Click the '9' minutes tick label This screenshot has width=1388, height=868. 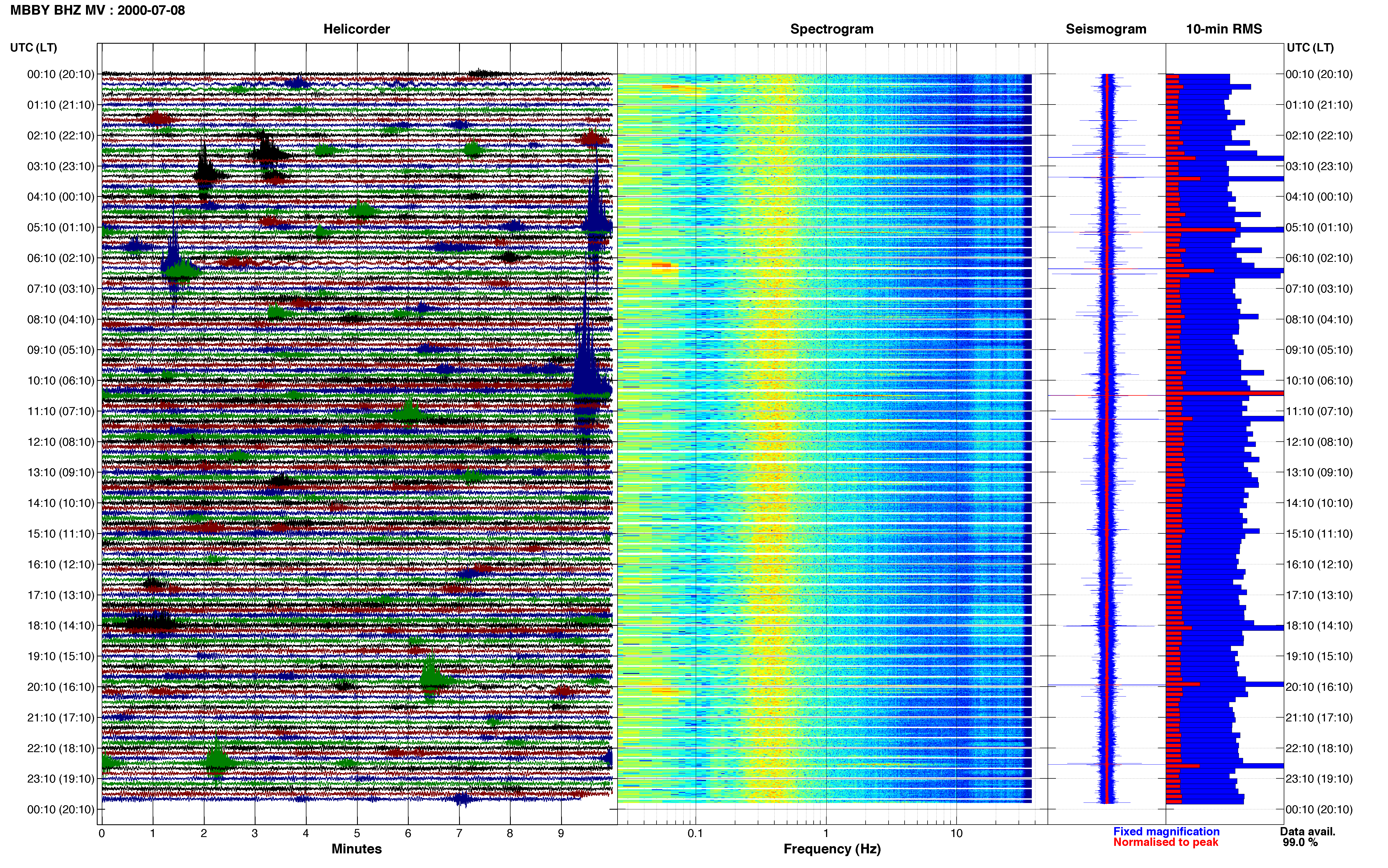561,833
